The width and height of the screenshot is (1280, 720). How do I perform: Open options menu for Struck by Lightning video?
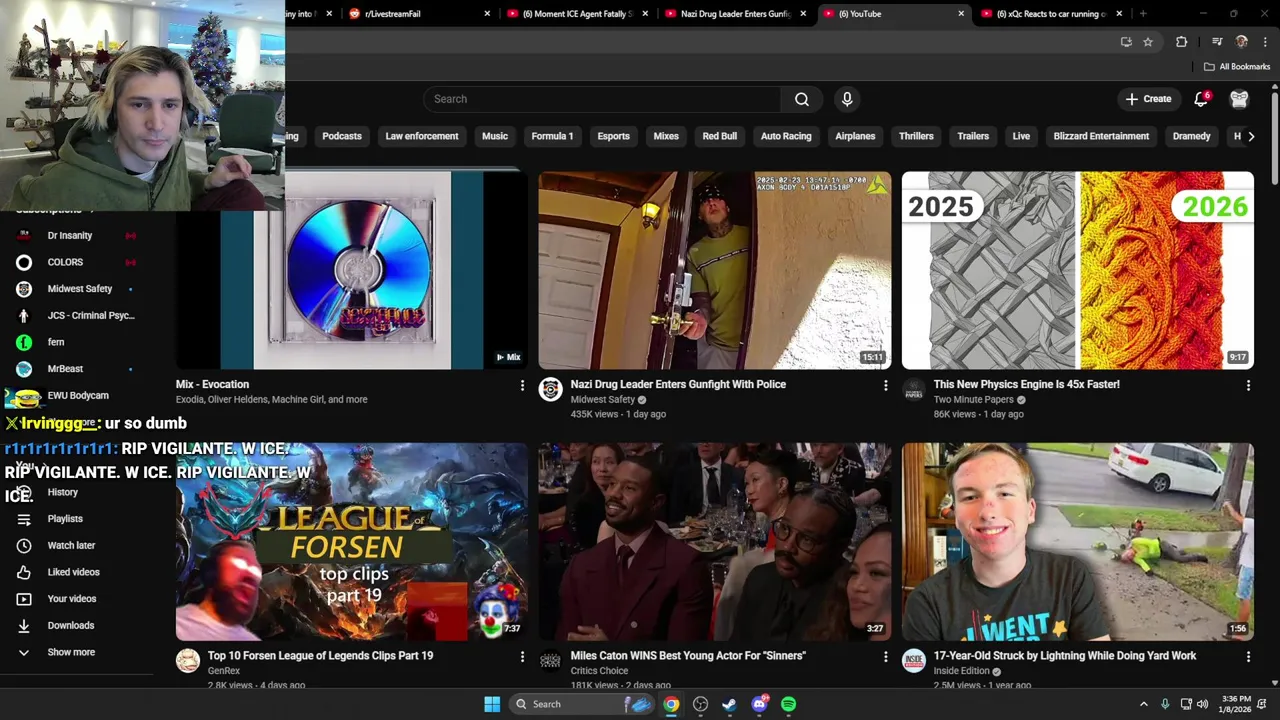[x=1248, y=657]
